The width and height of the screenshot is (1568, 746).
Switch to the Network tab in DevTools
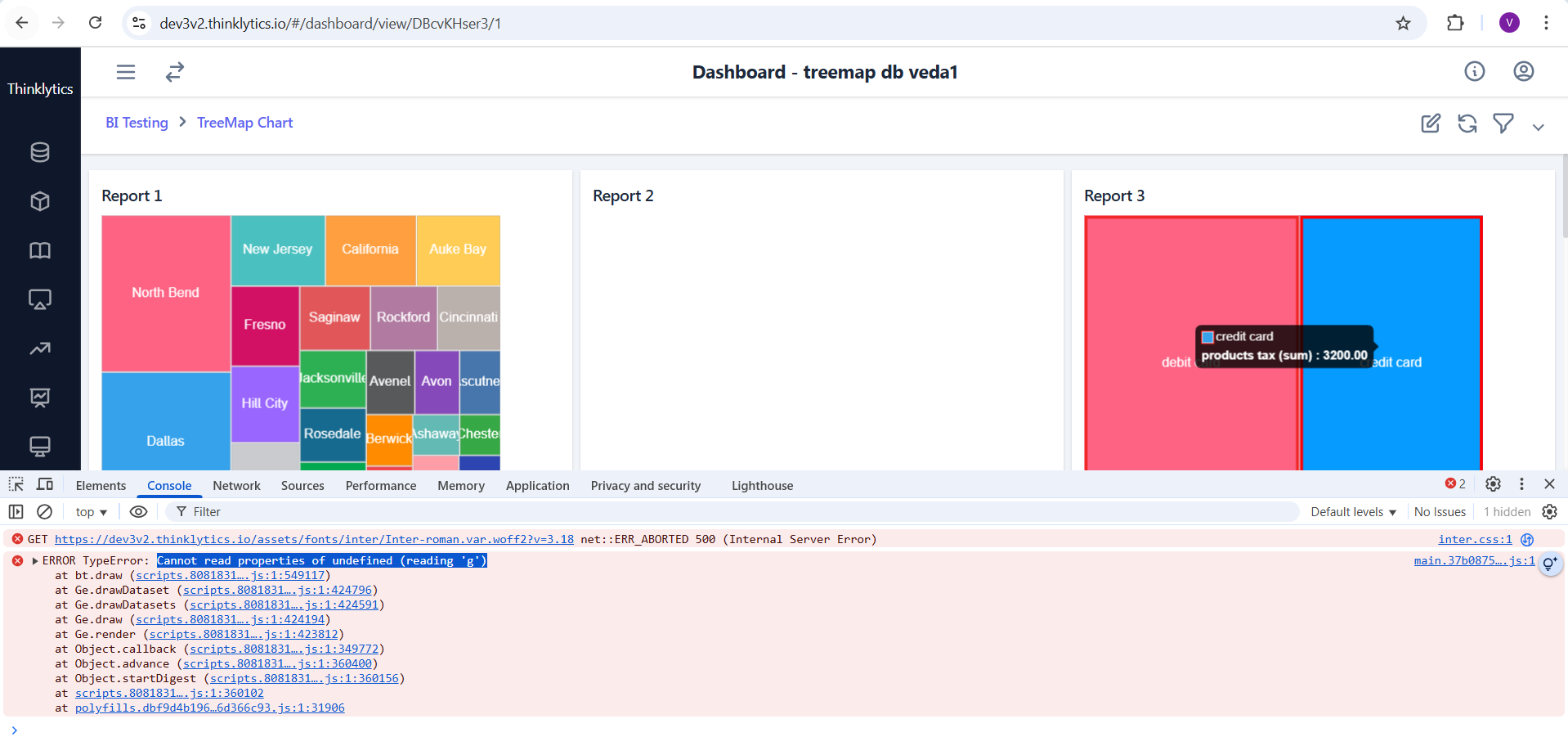(x=236, y=486)
